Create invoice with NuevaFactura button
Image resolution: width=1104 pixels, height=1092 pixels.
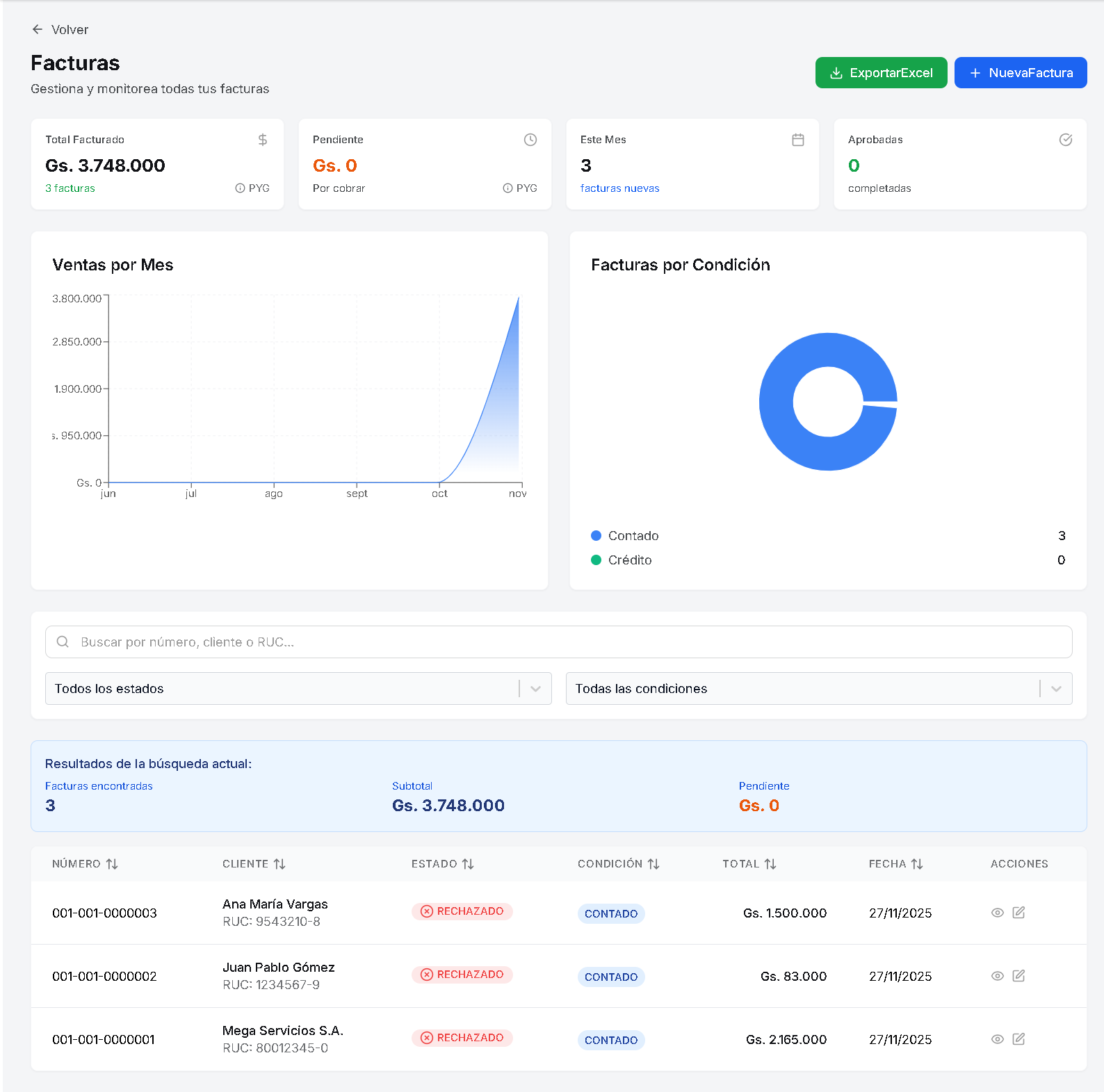[1020, 73]
